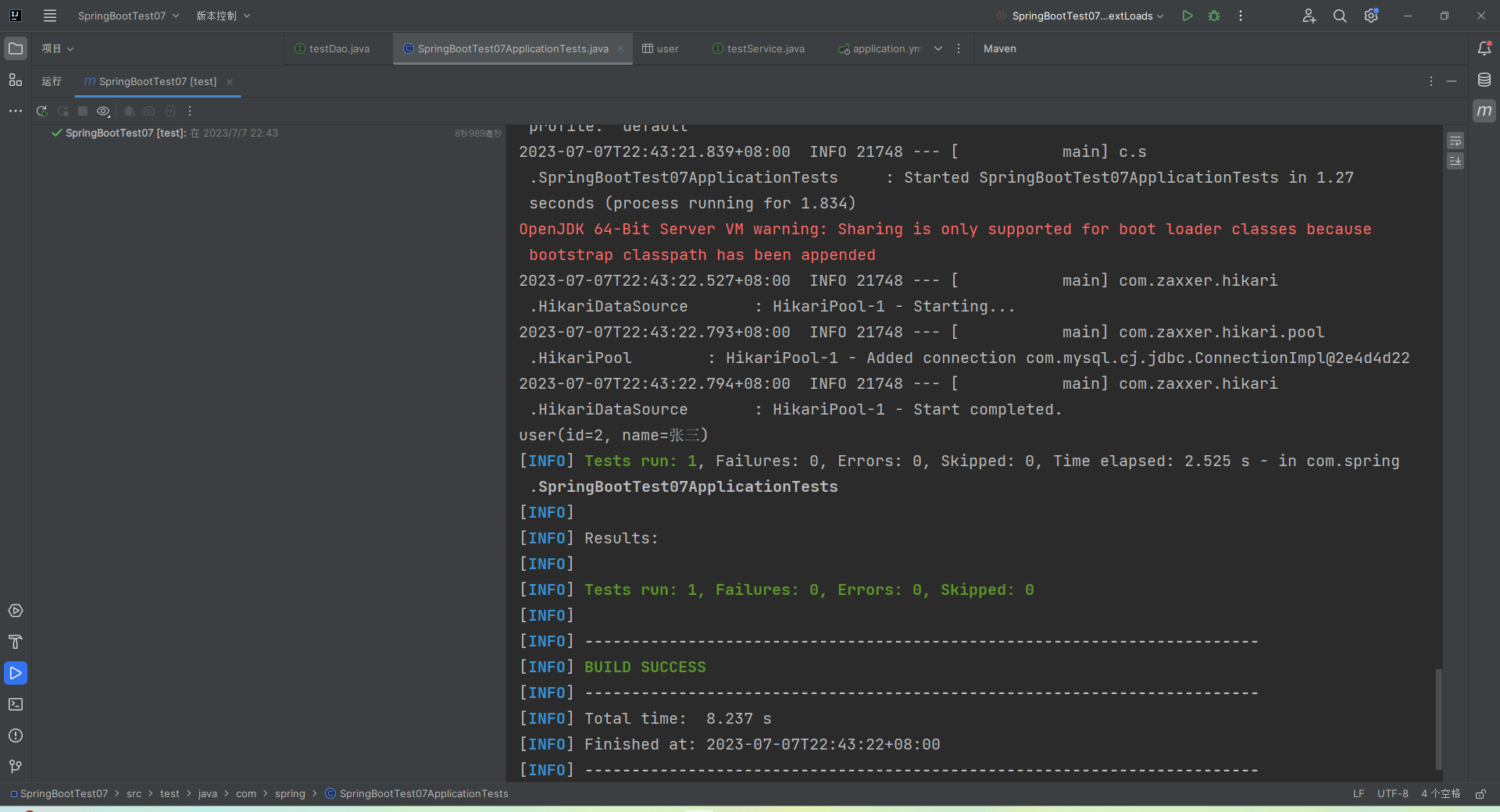Open the 版本控制 dropdown

(x=223, y=16)
